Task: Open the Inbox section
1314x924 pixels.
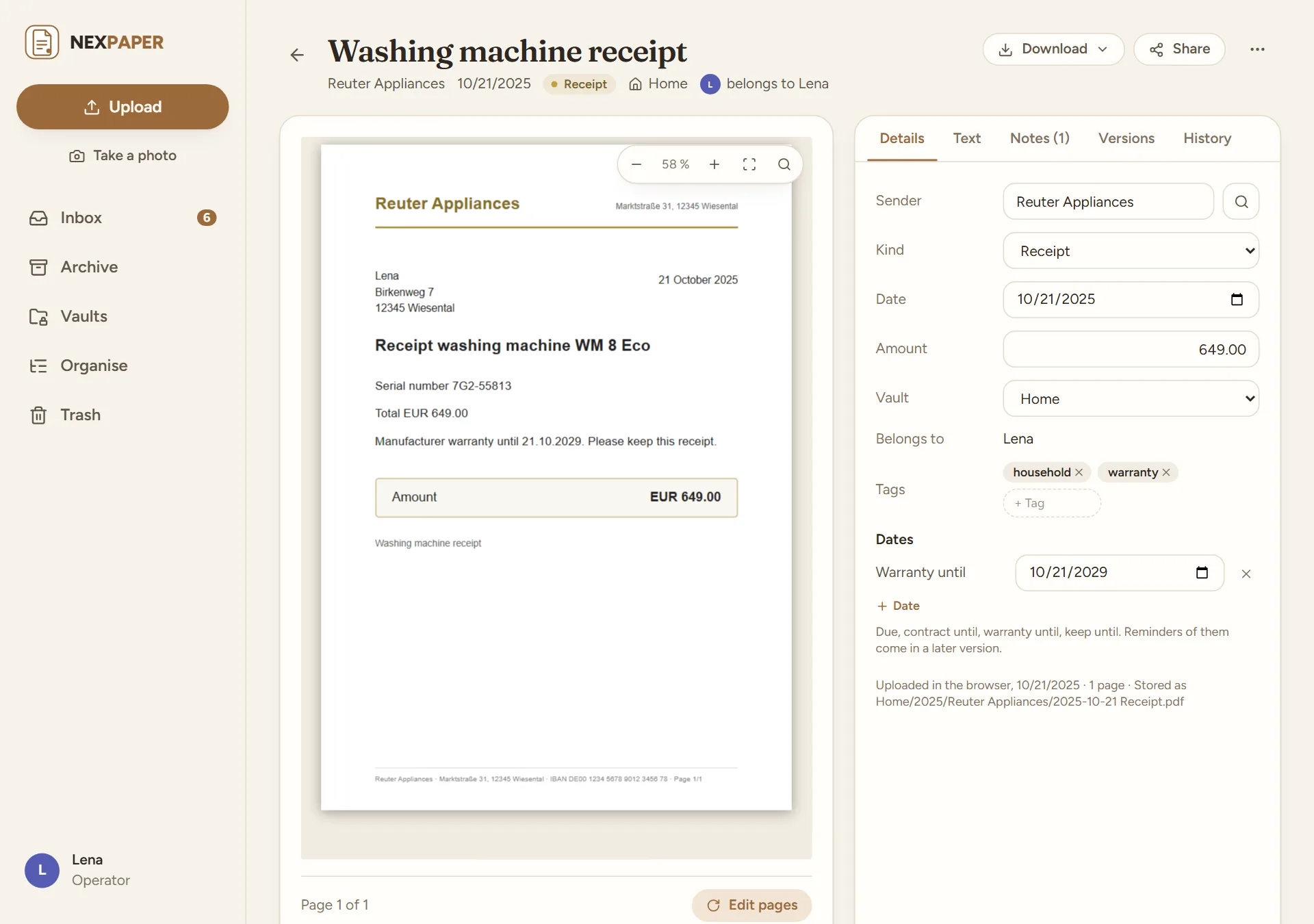Action: pos(123,218)
